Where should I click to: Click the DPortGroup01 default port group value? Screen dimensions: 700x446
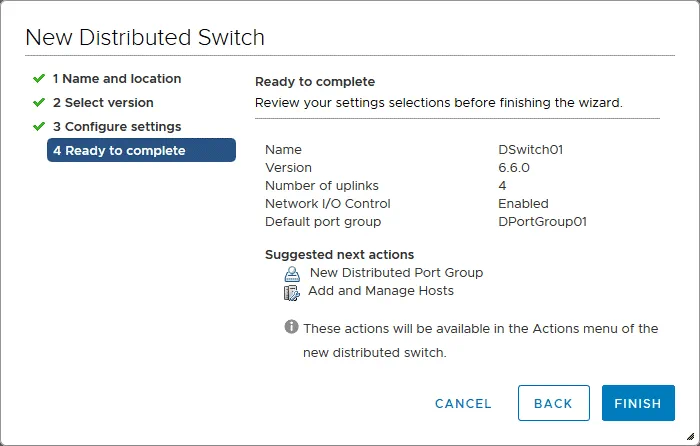[x=542, y=221]
